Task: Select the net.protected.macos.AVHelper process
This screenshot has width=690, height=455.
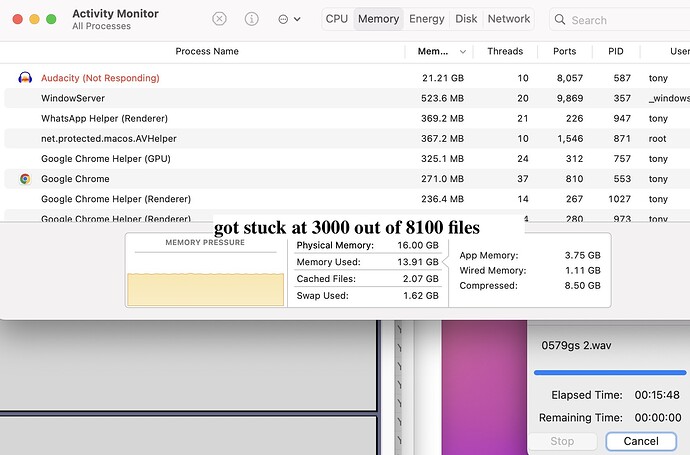Action: (x=109, y=139)
